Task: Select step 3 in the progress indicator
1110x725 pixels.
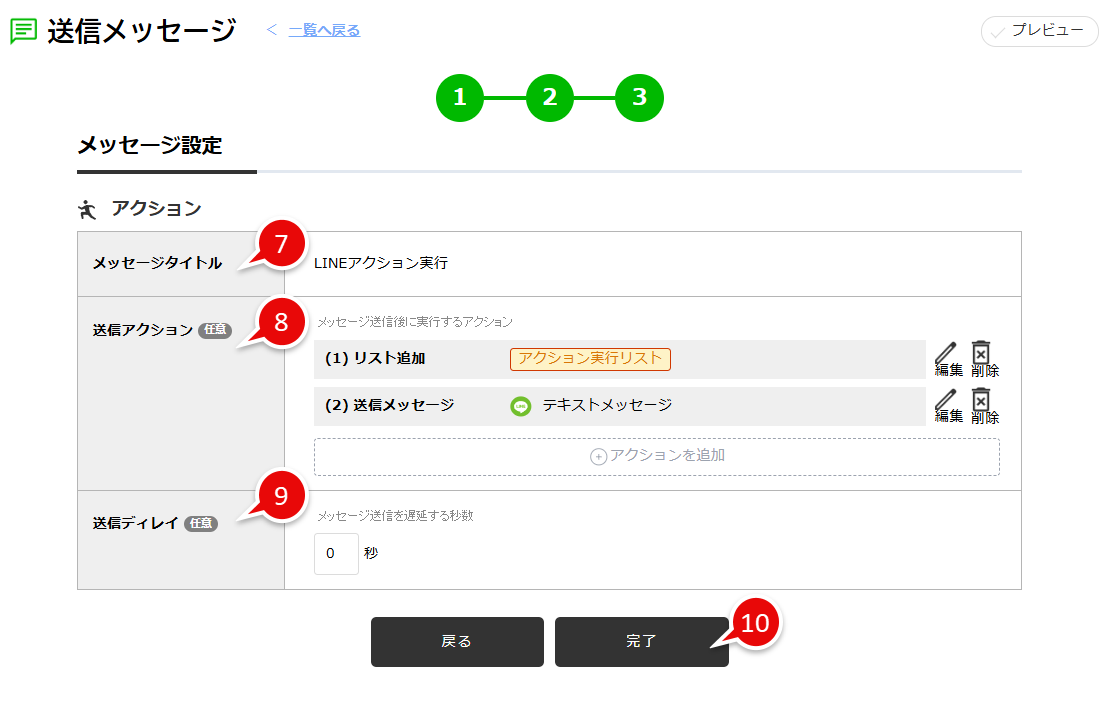Action: point(640,97)
